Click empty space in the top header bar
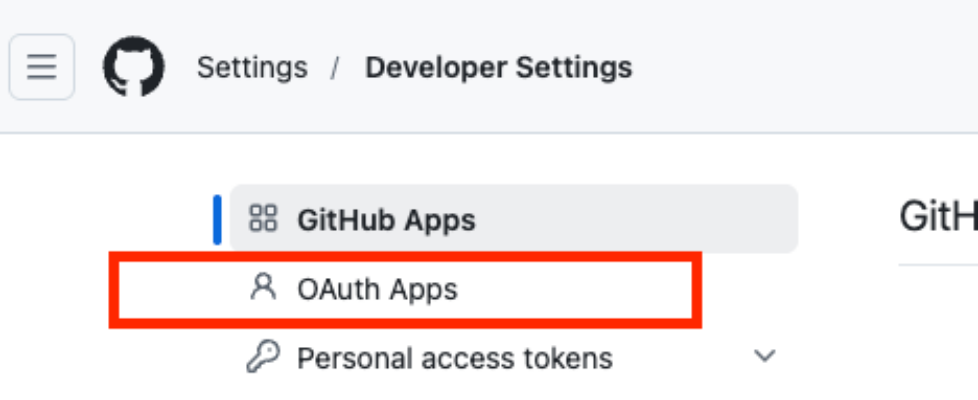 coord(800,68)
